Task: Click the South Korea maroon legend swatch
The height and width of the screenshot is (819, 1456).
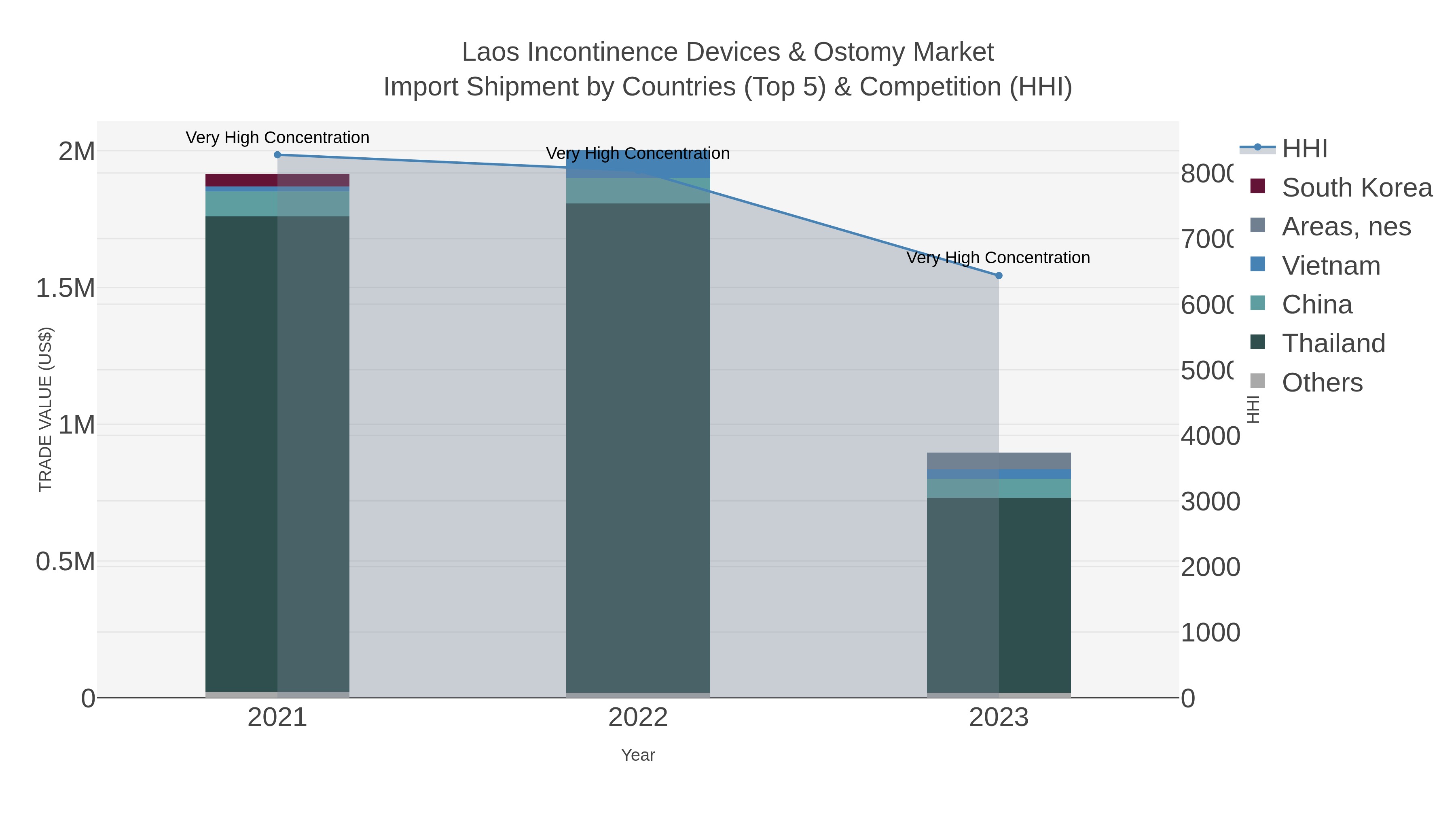Action: 1257,186
